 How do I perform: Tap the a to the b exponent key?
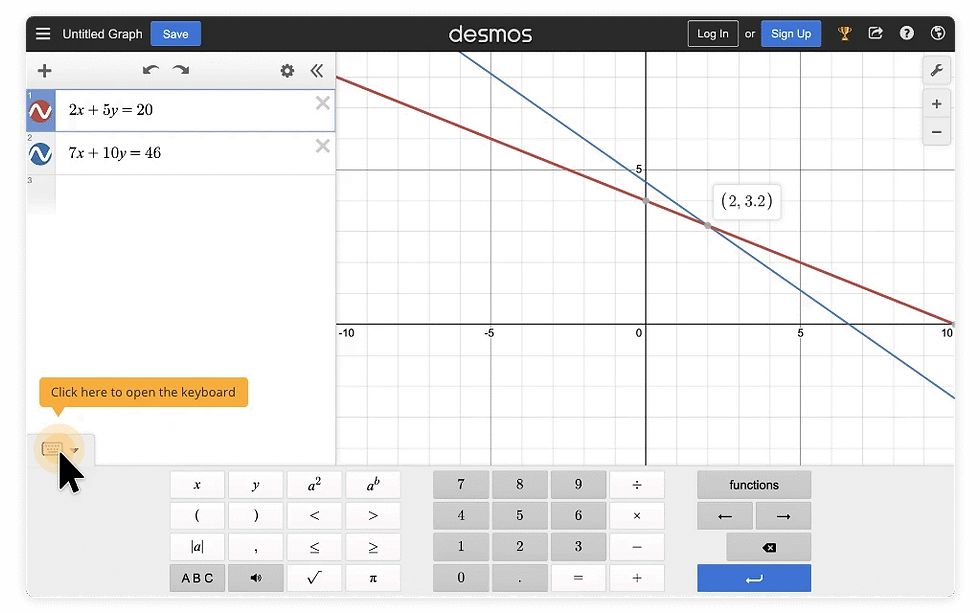373,485
